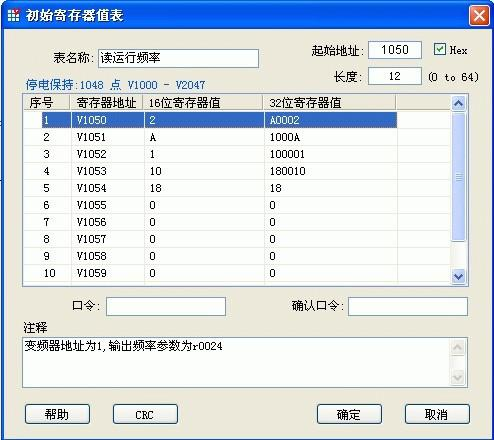Click the length field showing 12
The image size is (494, 440).
pyautogui.click(x=395, y=76)
